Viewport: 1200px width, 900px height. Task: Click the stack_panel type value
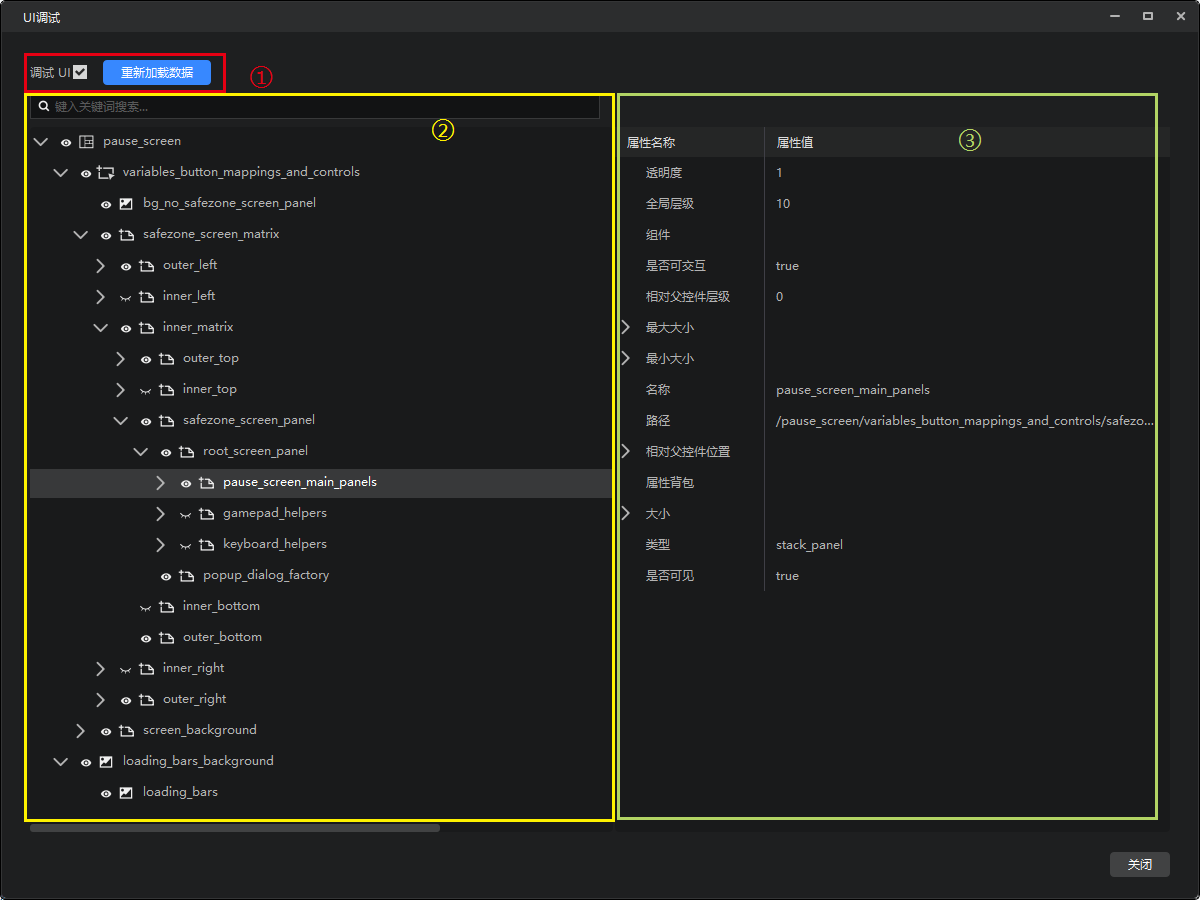[809, 545]
